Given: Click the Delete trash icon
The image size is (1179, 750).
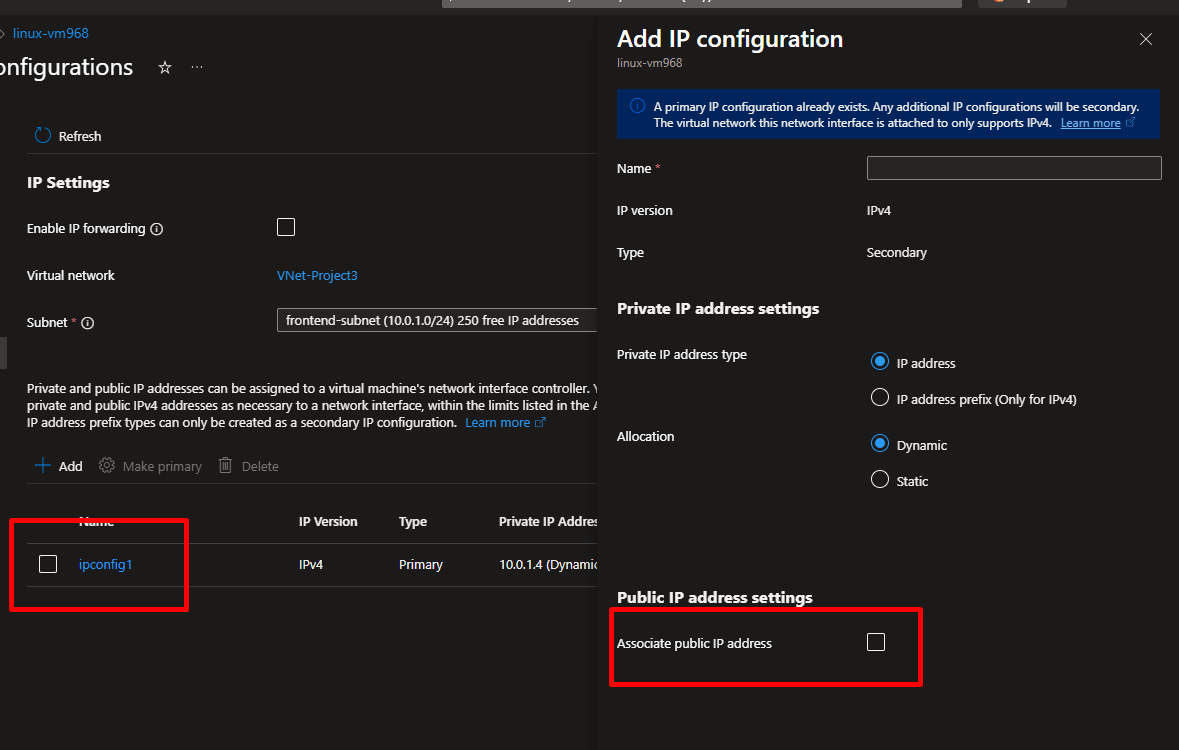Looking at the screenshot, I should pyautogui.click(x=226, y=466).
